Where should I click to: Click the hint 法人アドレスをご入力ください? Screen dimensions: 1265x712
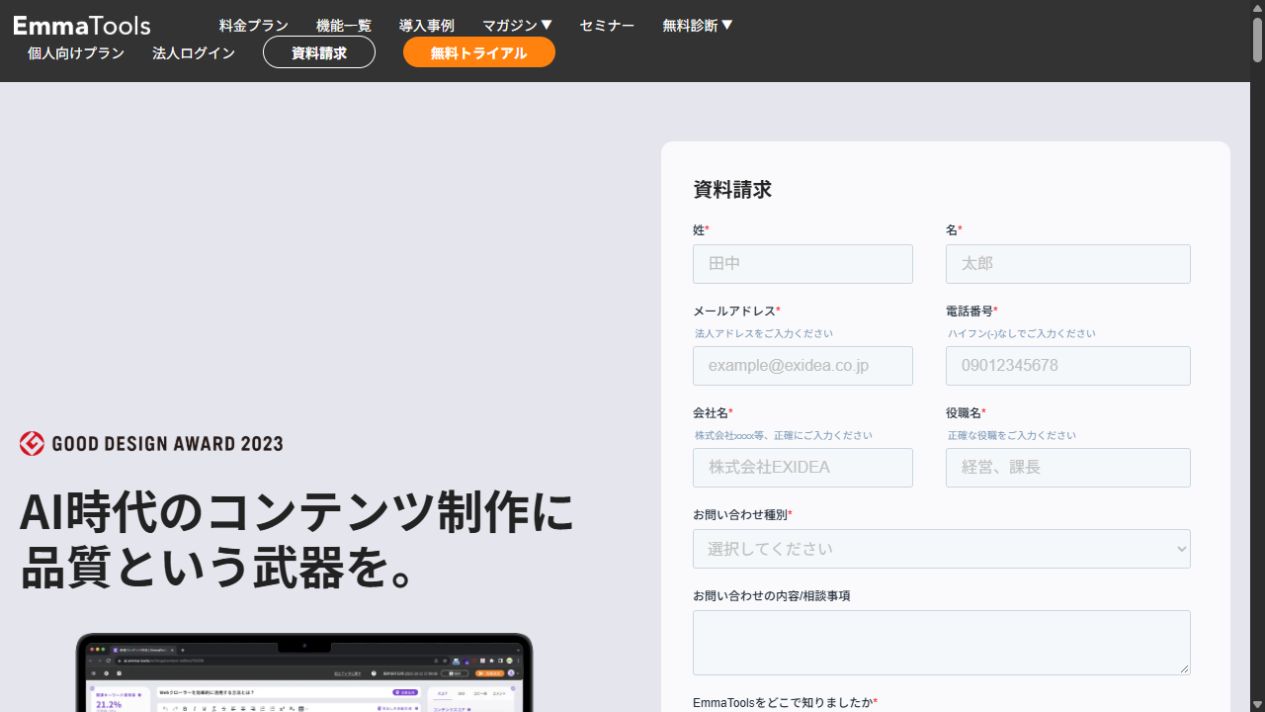point(764,334)
